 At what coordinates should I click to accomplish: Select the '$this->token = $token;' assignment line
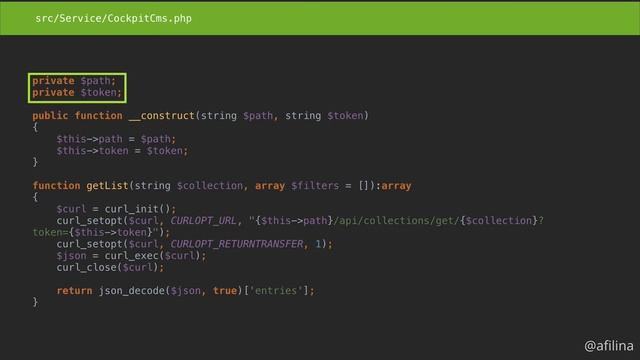pyautogui.click(x=122, y=151)
